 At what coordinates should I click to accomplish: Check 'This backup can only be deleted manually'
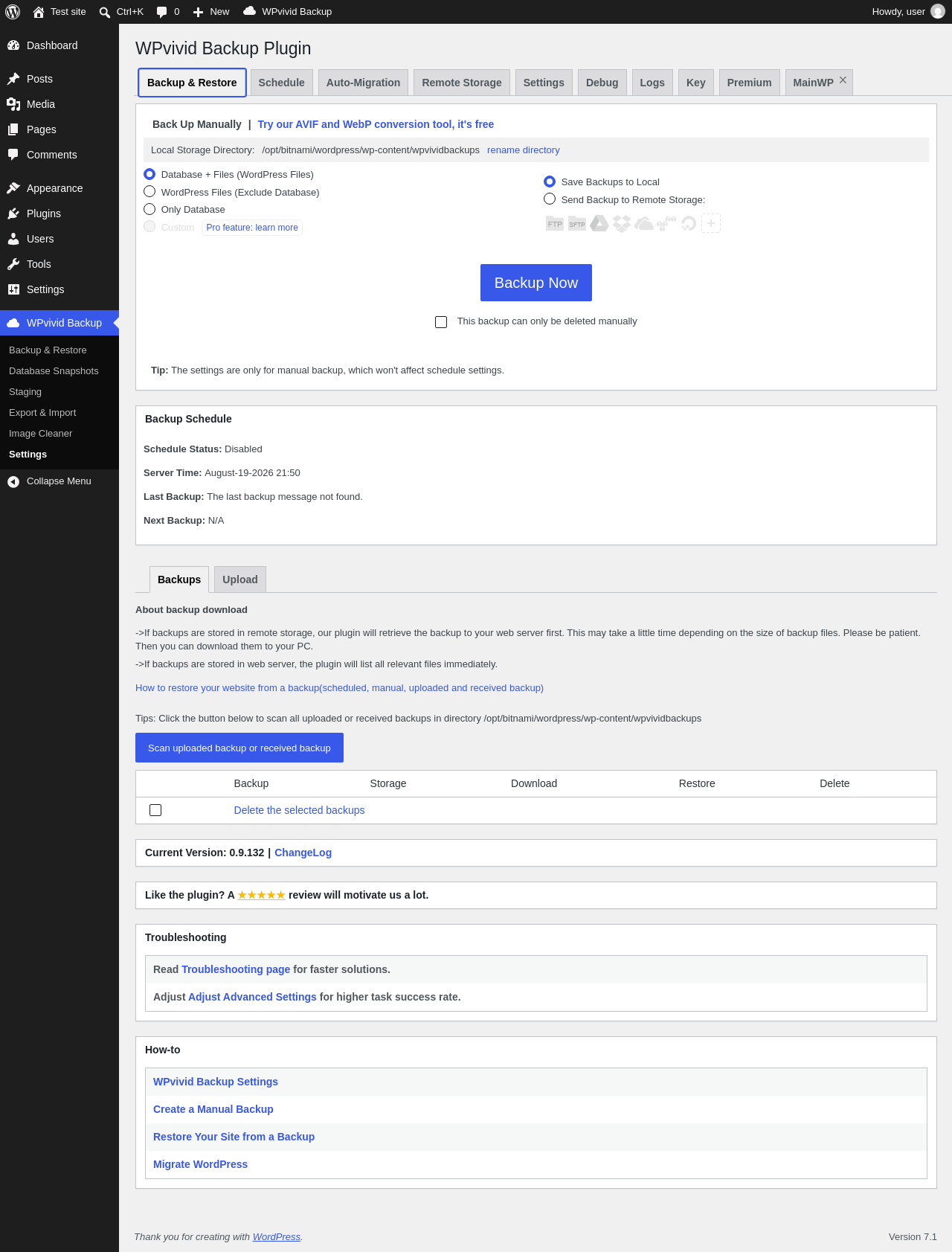pos(441,322)
